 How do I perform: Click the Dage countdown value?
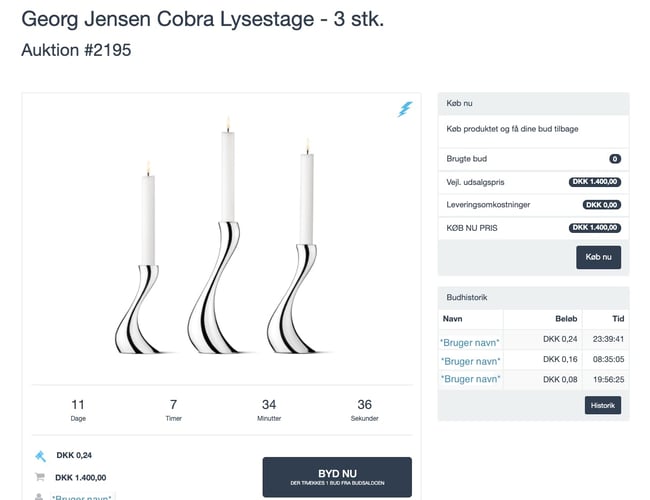click(x=78, y=405)
